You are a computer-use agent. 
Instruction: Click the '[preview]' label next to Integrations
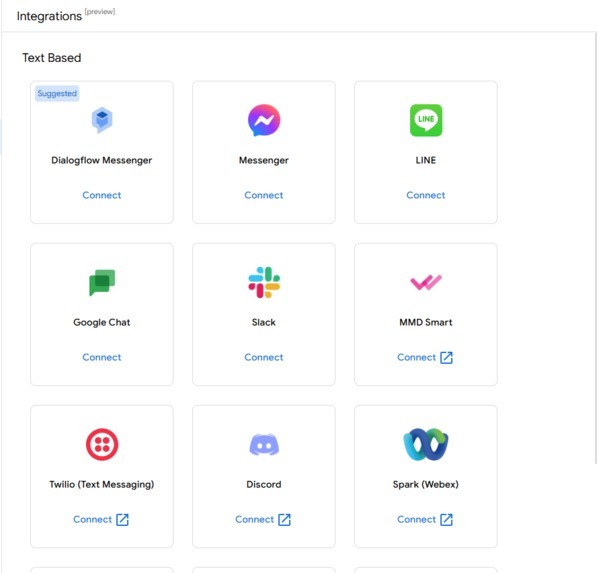[100, 12]
